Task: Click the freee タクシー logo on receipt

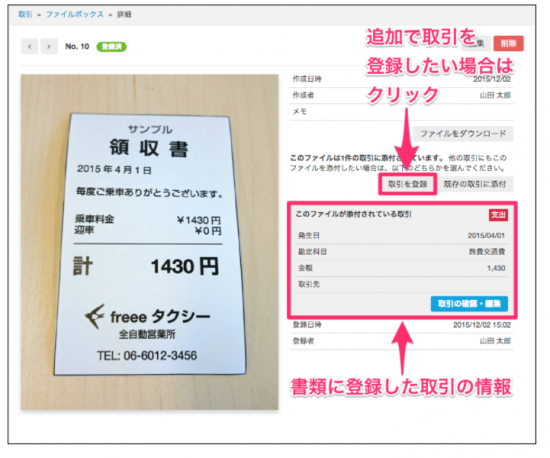Action: click(x=147, y=317)
